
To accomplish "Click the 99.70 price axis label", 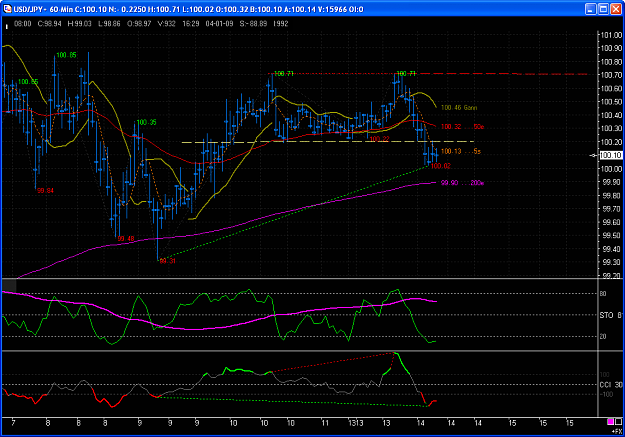I will 611,209.
